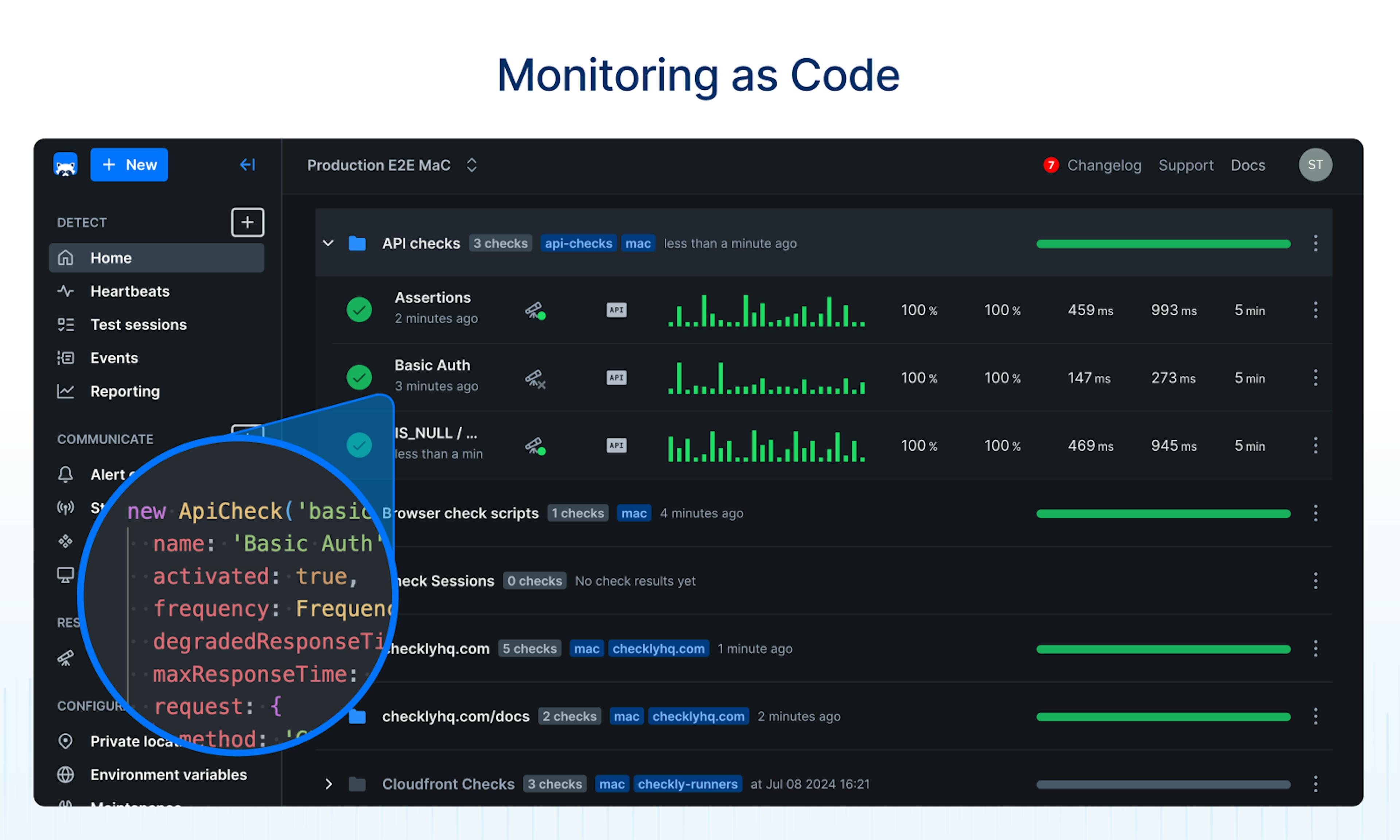Click the Events list icon

click(66, 358)
